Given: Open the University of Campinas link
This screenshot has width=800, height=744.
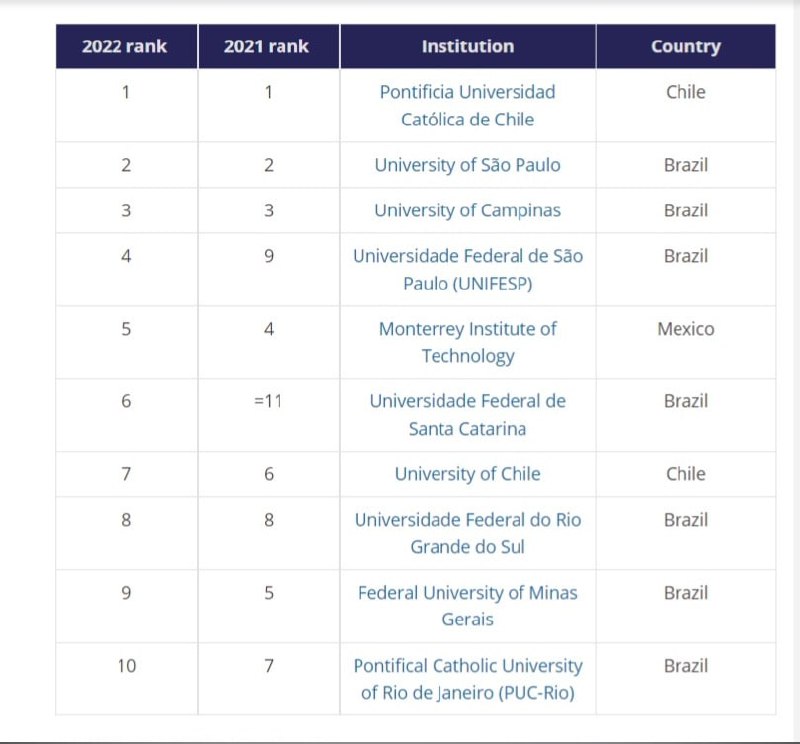Looking at the screenshot, I should point(467,210).
